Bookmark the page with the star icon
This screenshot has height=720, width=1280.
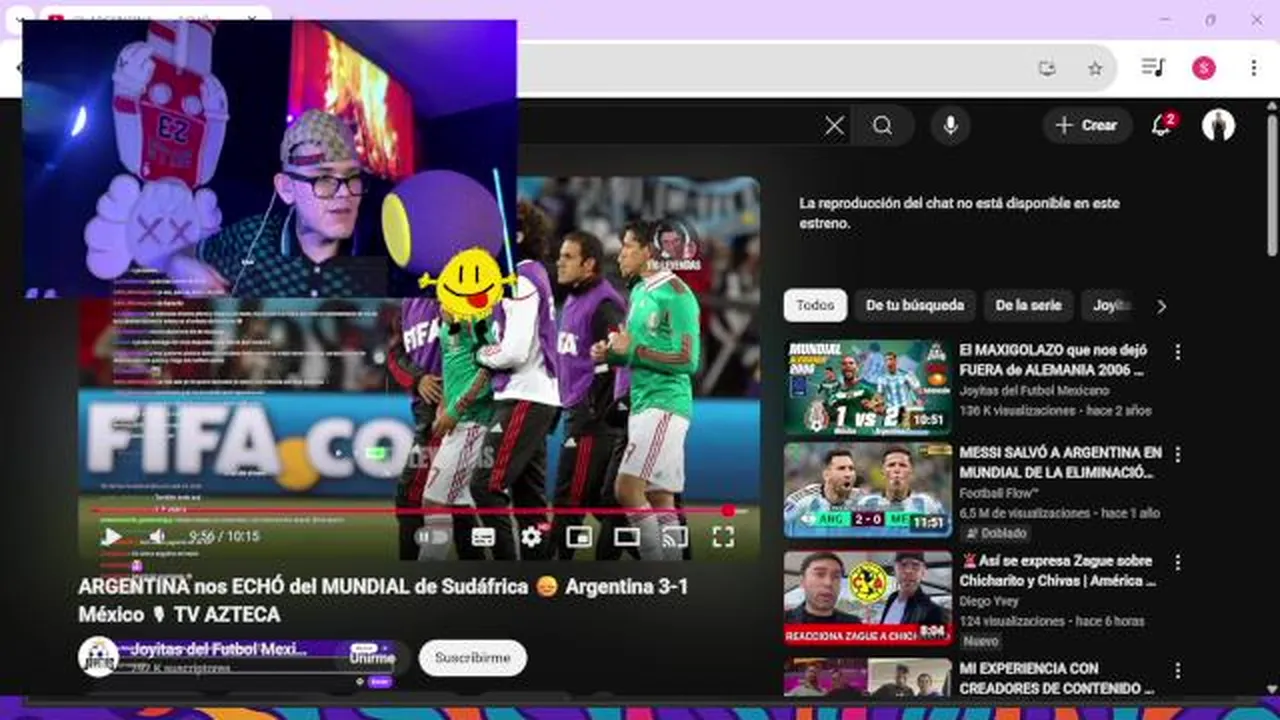pos(1095,68)
